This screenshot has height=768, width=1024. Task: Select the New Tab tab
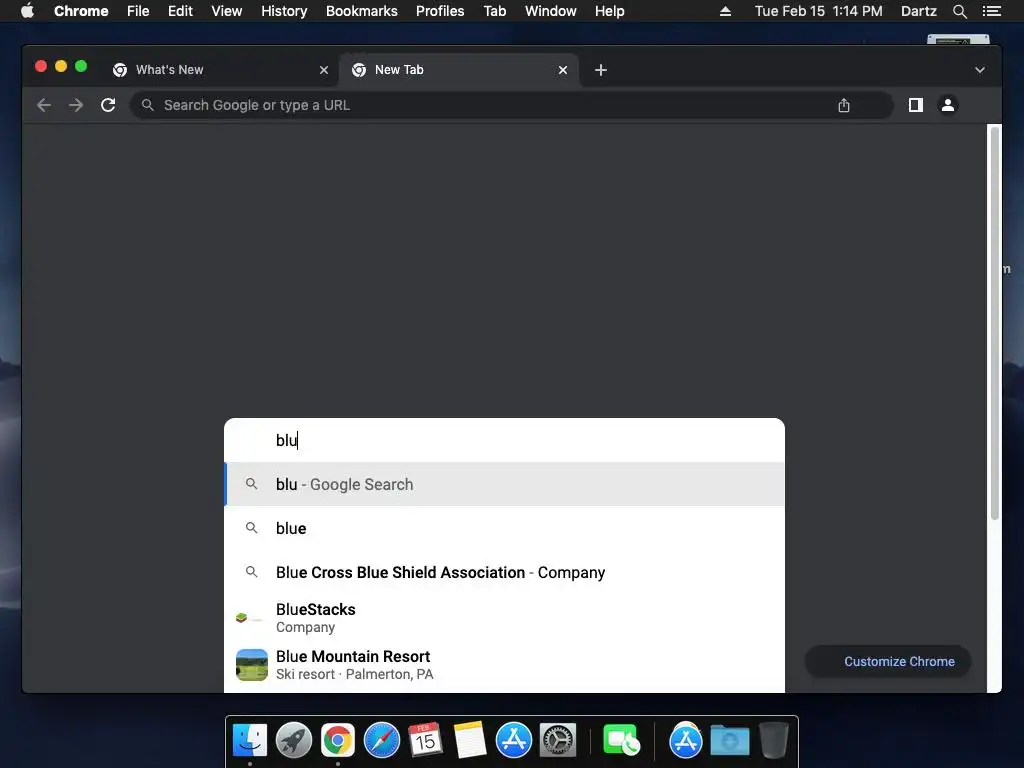459,70
